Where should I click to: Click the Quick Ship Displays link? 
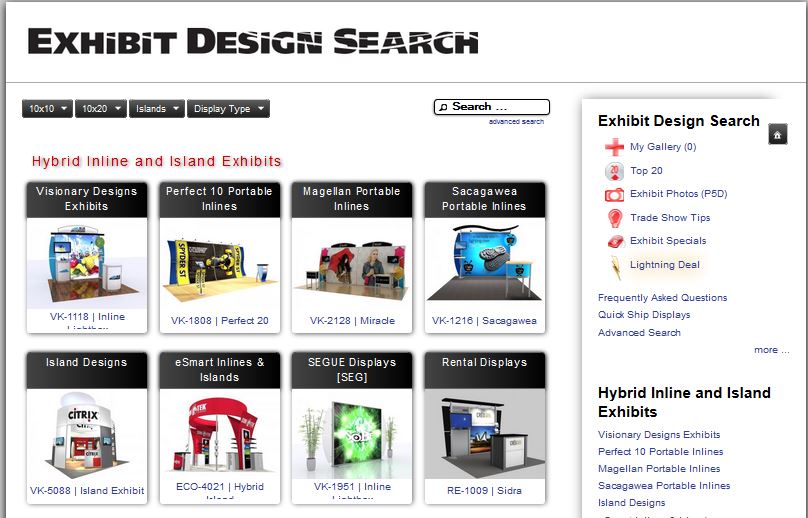pyautogui.click(x=644, y=315)
